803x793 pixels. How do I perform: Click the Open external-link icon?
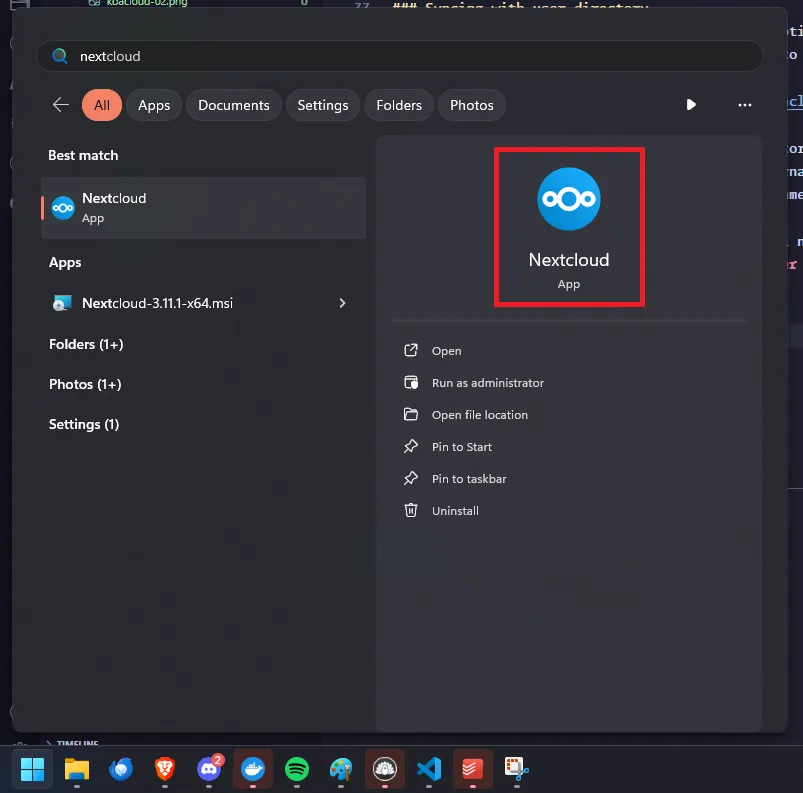411,350
